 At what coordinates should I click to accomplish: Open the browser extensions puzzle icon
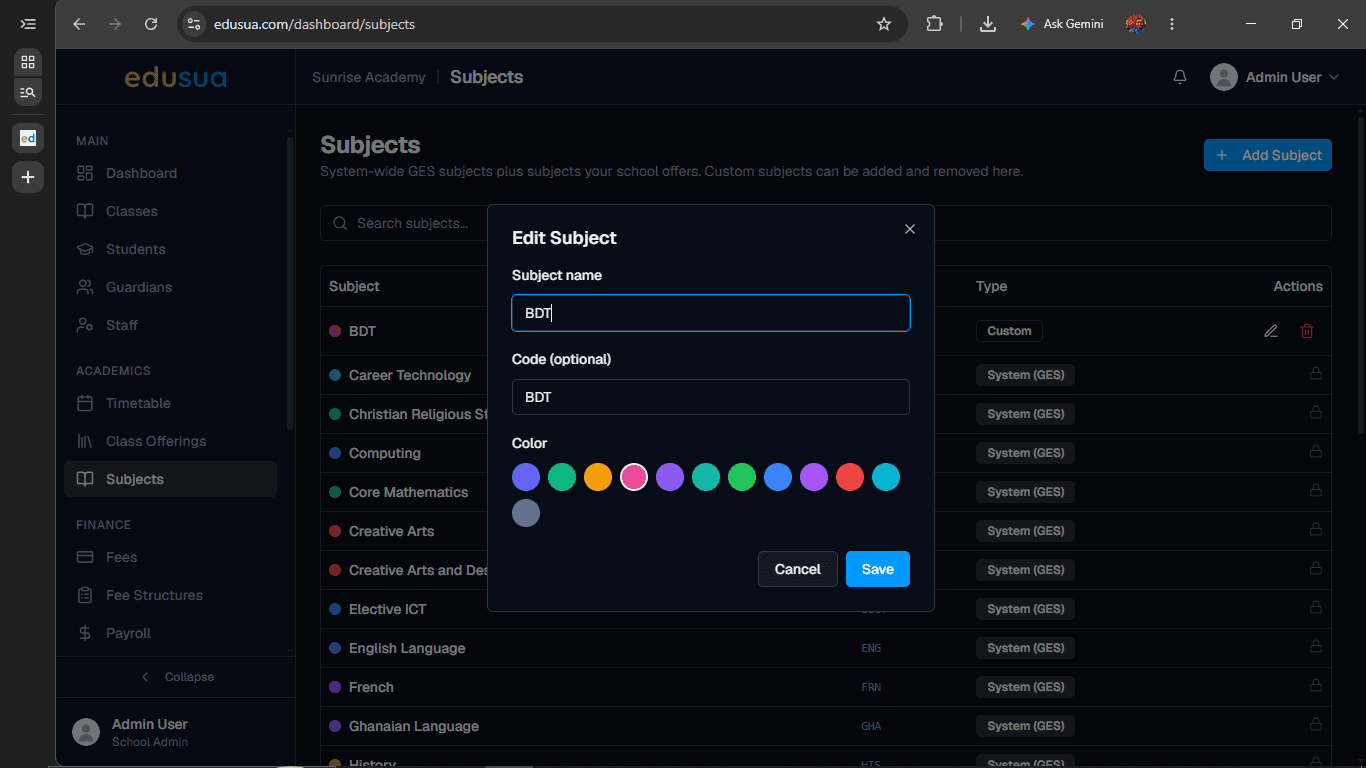pos(934,24)
